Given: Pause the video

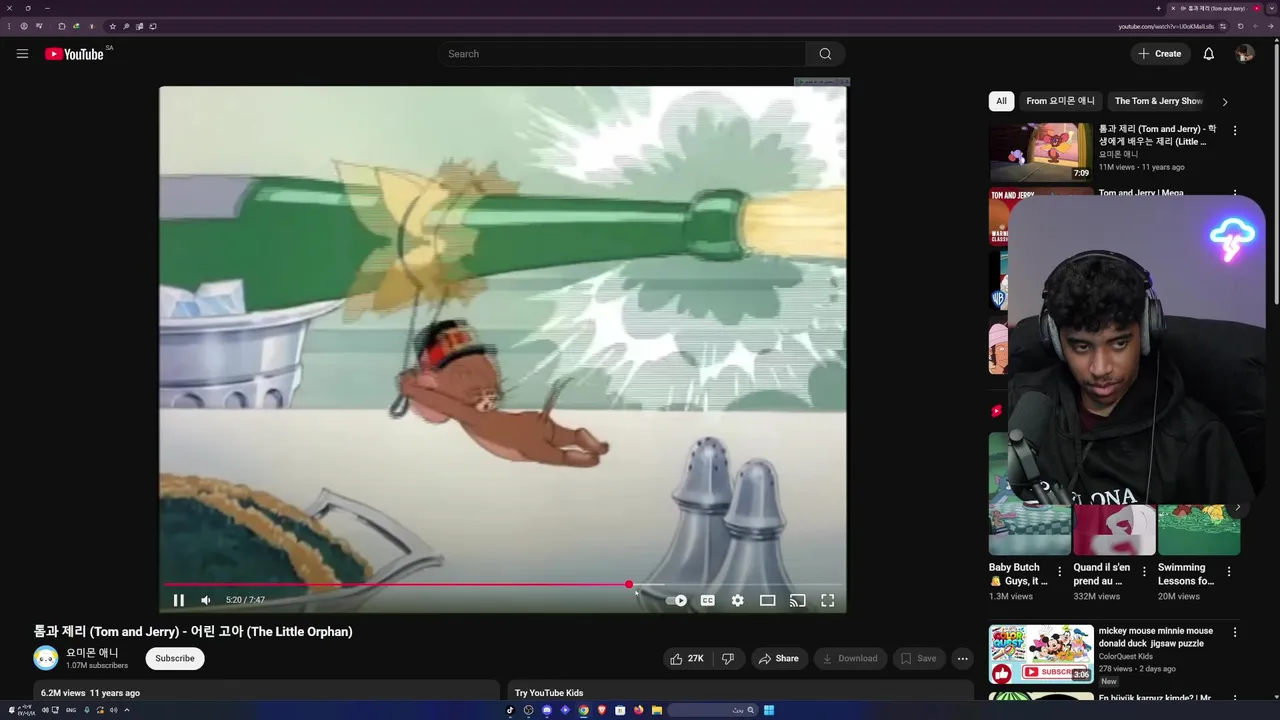Looking at the screenshot, I should click(x=179, y=600).
